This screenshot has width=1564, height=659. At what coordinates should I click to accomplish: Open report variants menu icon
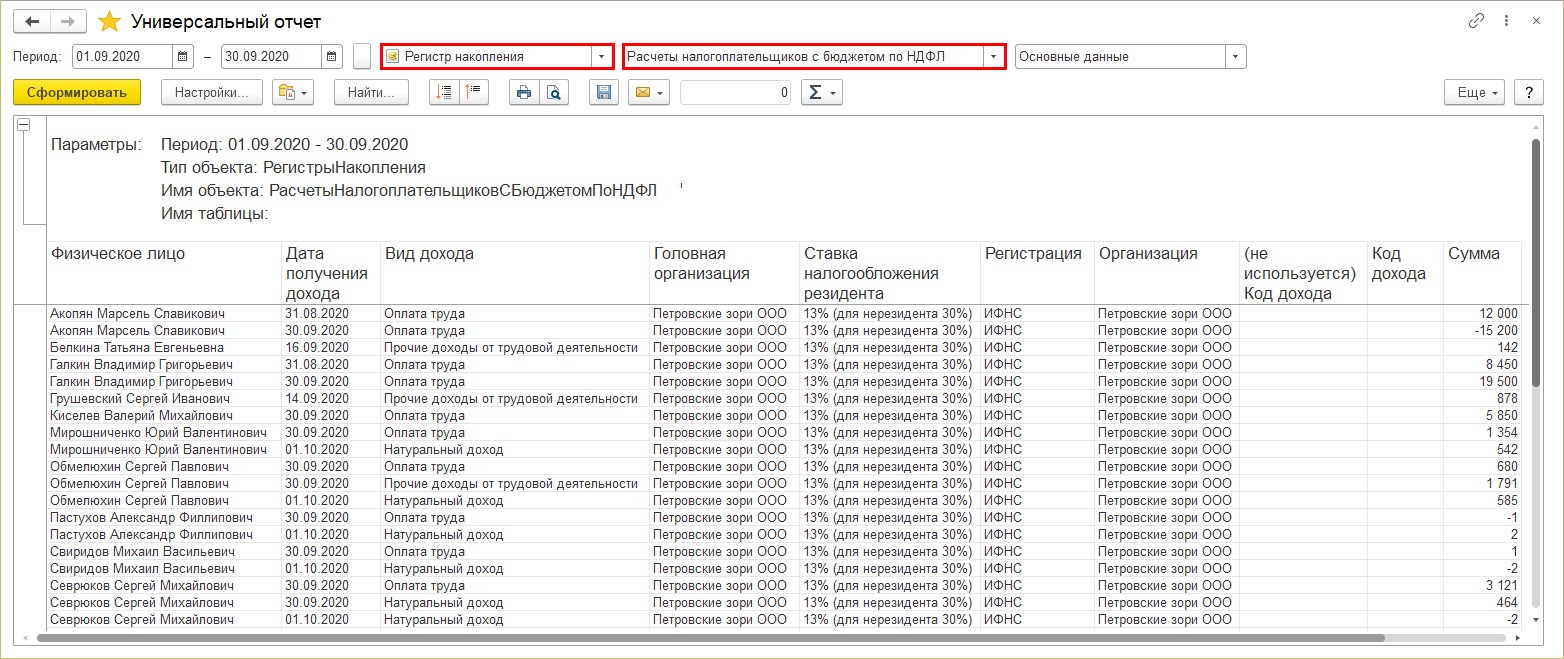click(294, 92)
